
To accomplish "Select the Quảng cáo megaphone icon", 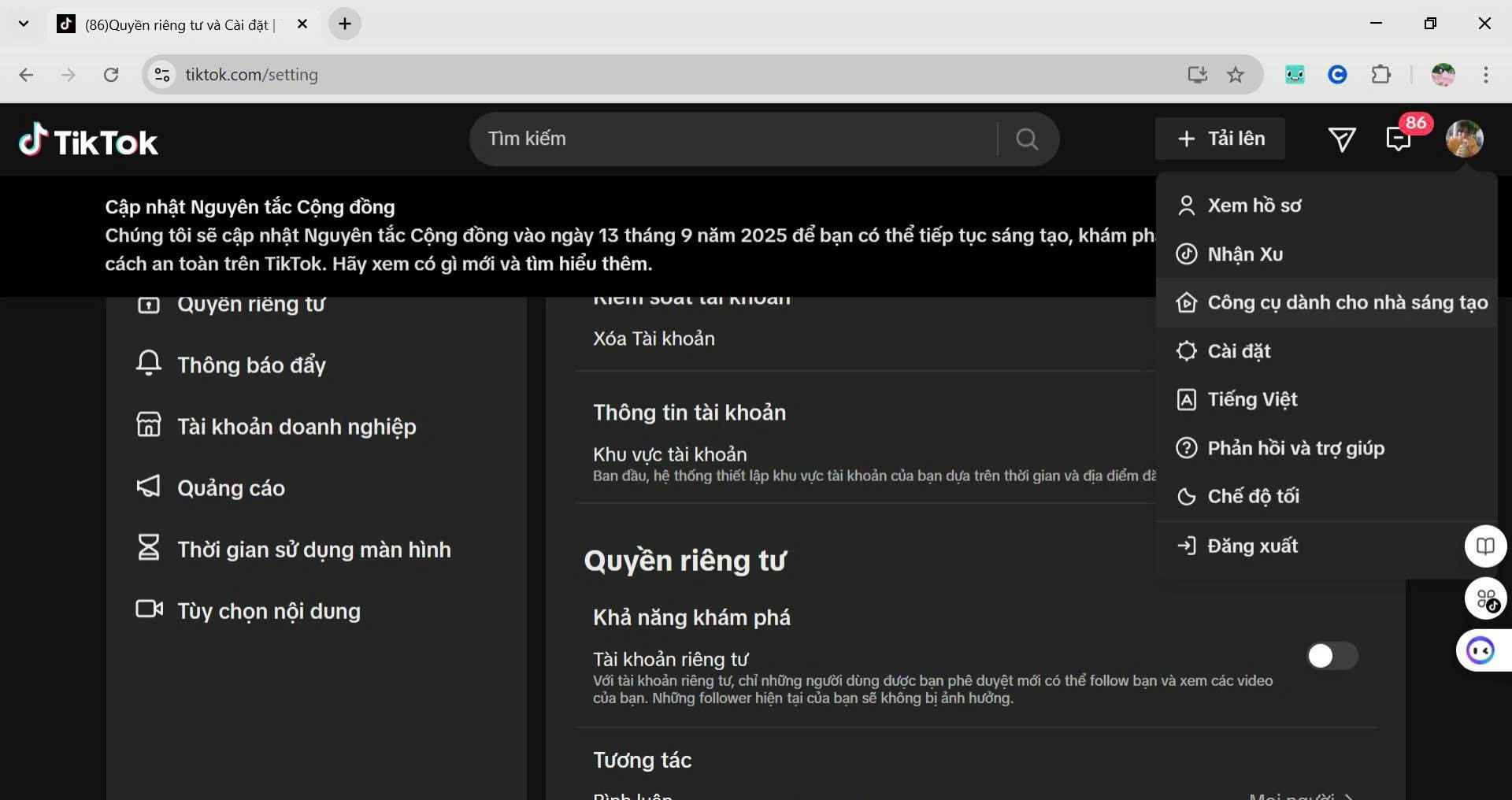I will [148, 487].
